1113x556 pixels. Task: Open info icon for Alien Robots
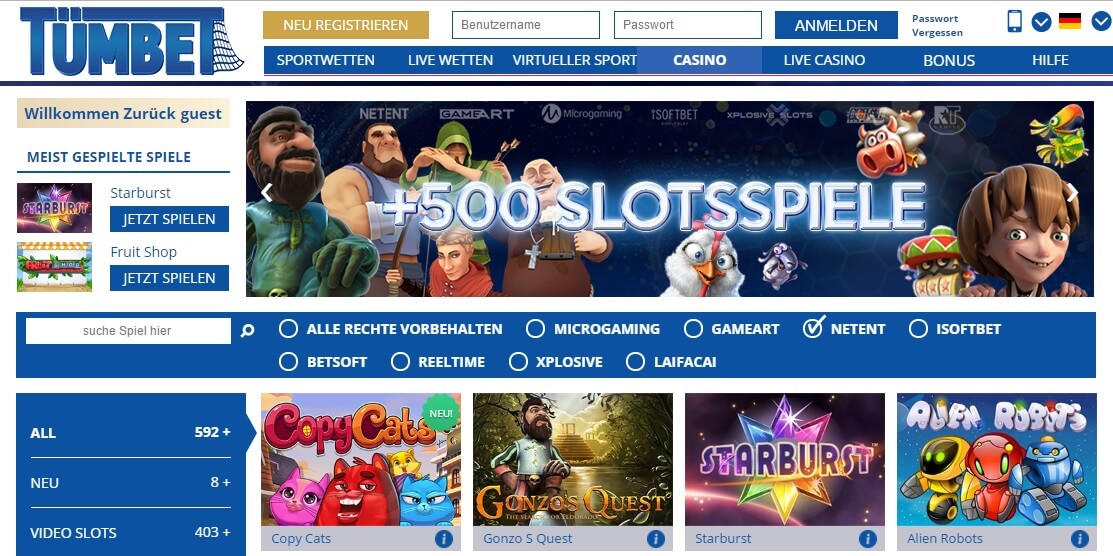point(1080,538)
